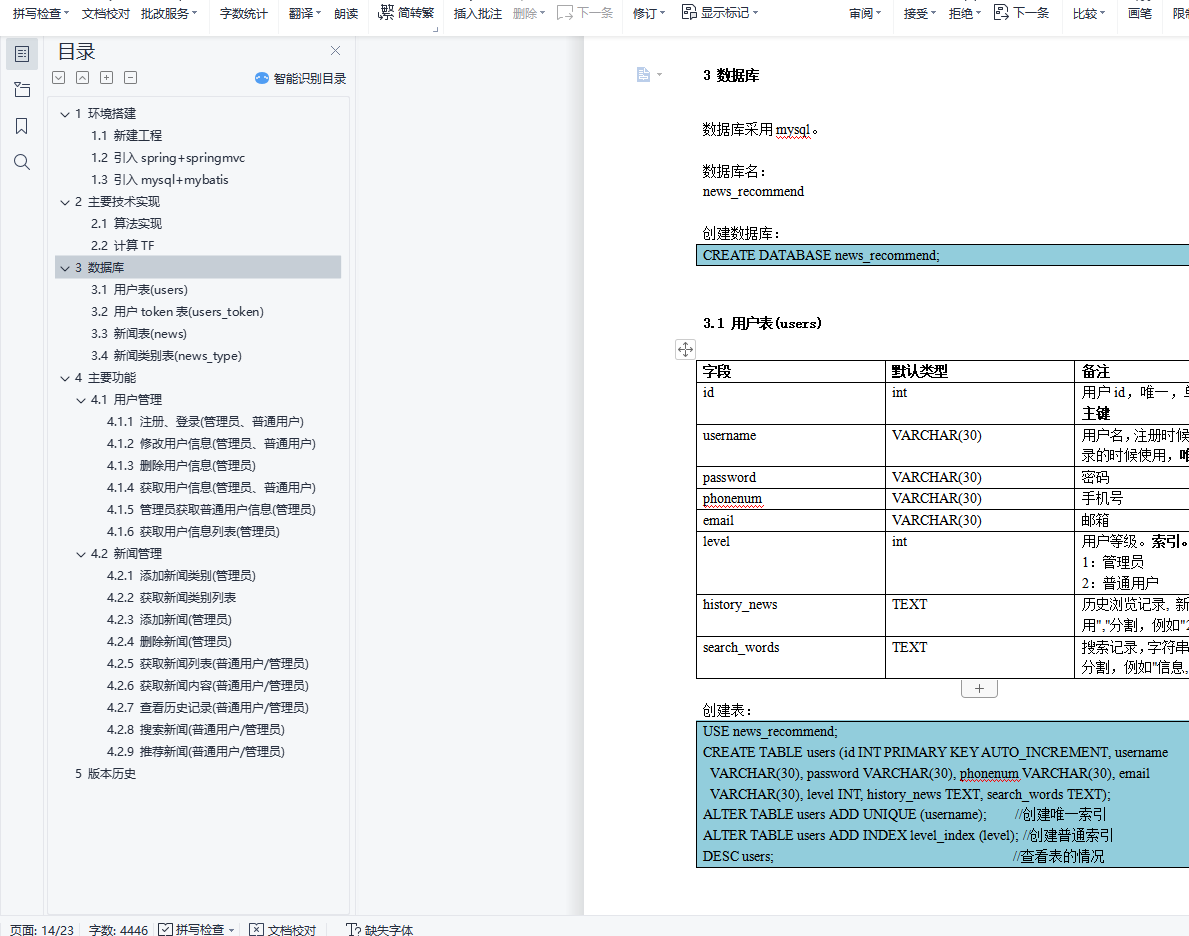Viewport: 1189px width, 936px height.
Task: Go to outline item 3.2 用户 token 表
Action: [x=177, y=312]
